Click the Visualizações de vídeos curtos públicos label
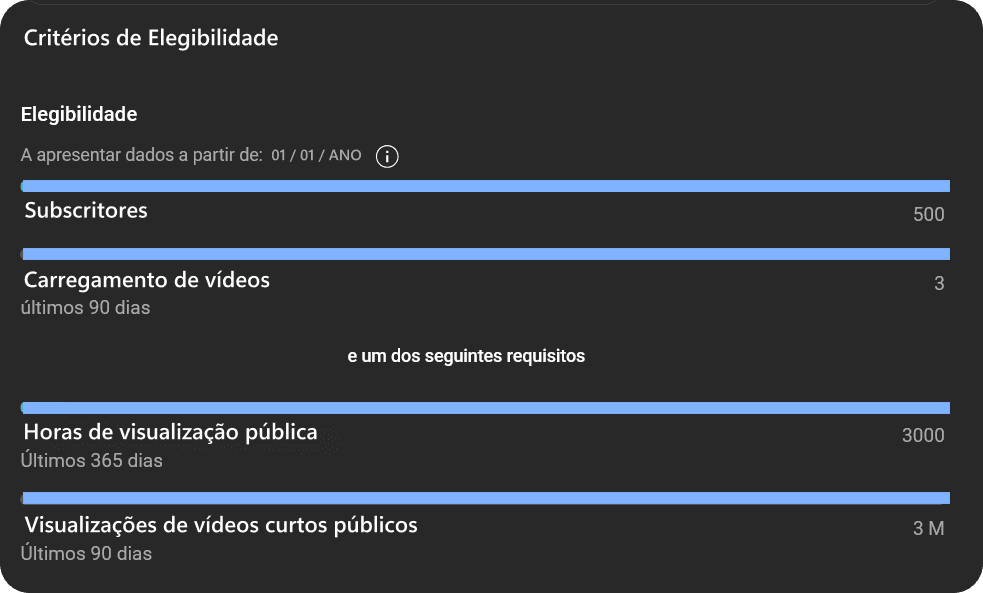This screenshot has width=983, height=593. click(221, 525)
